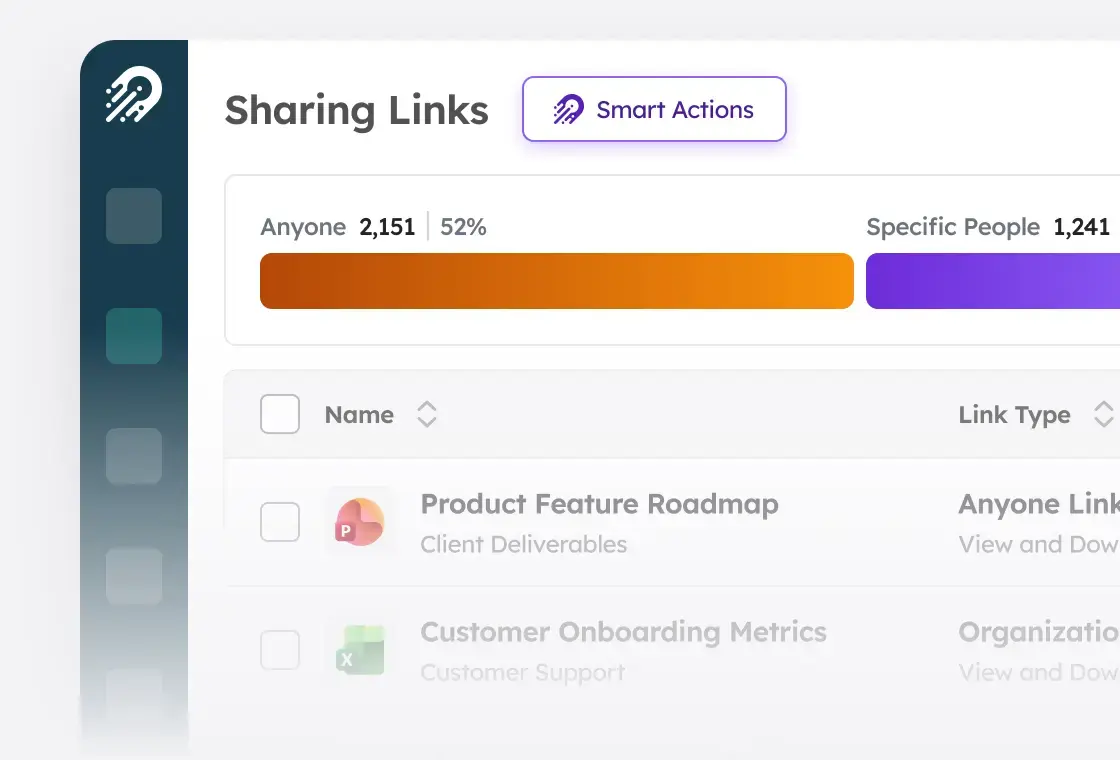Open the first sidebar navigation item
This screenshot has height=760, width=1120.
pyautogui.click(x=134, y=216)
